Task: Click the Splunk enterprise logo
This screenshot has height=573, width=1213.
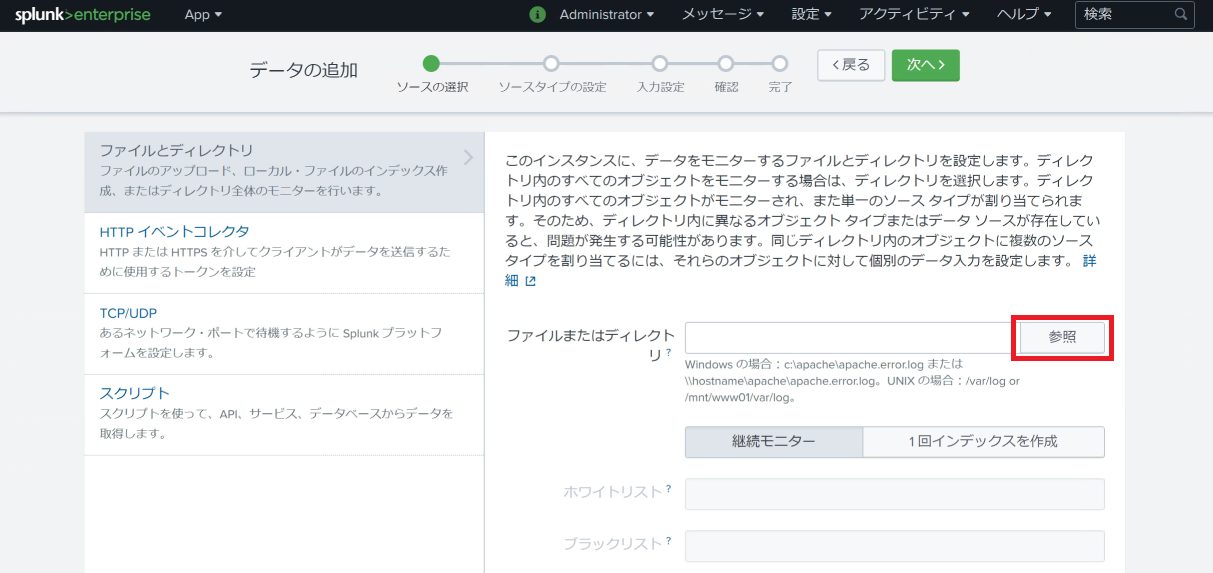Action: pyautogui.click(x=82, y=15)
